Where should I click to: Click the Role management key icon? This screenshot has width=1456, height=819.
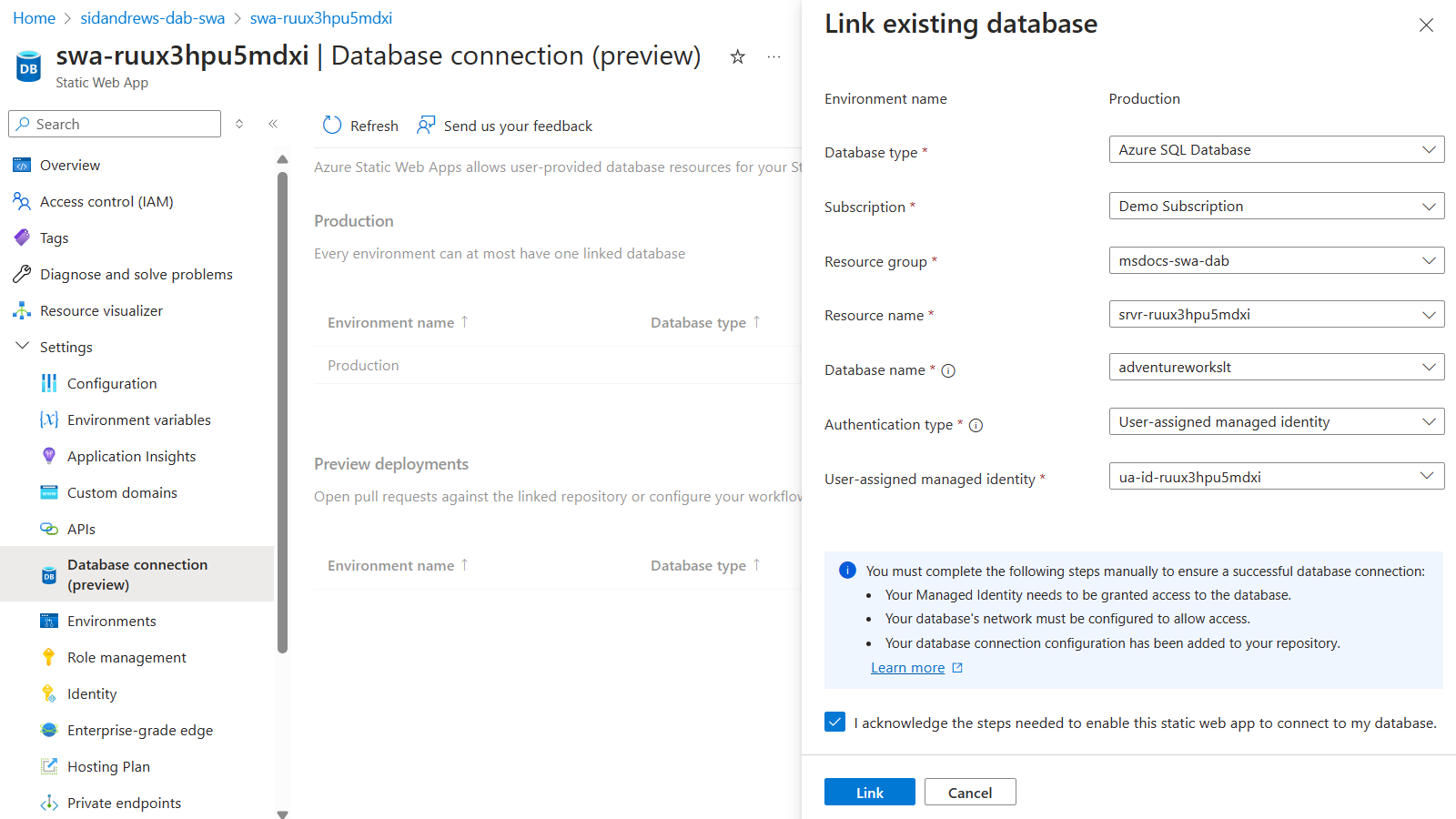pyautogui.click(x=49, y=657)
